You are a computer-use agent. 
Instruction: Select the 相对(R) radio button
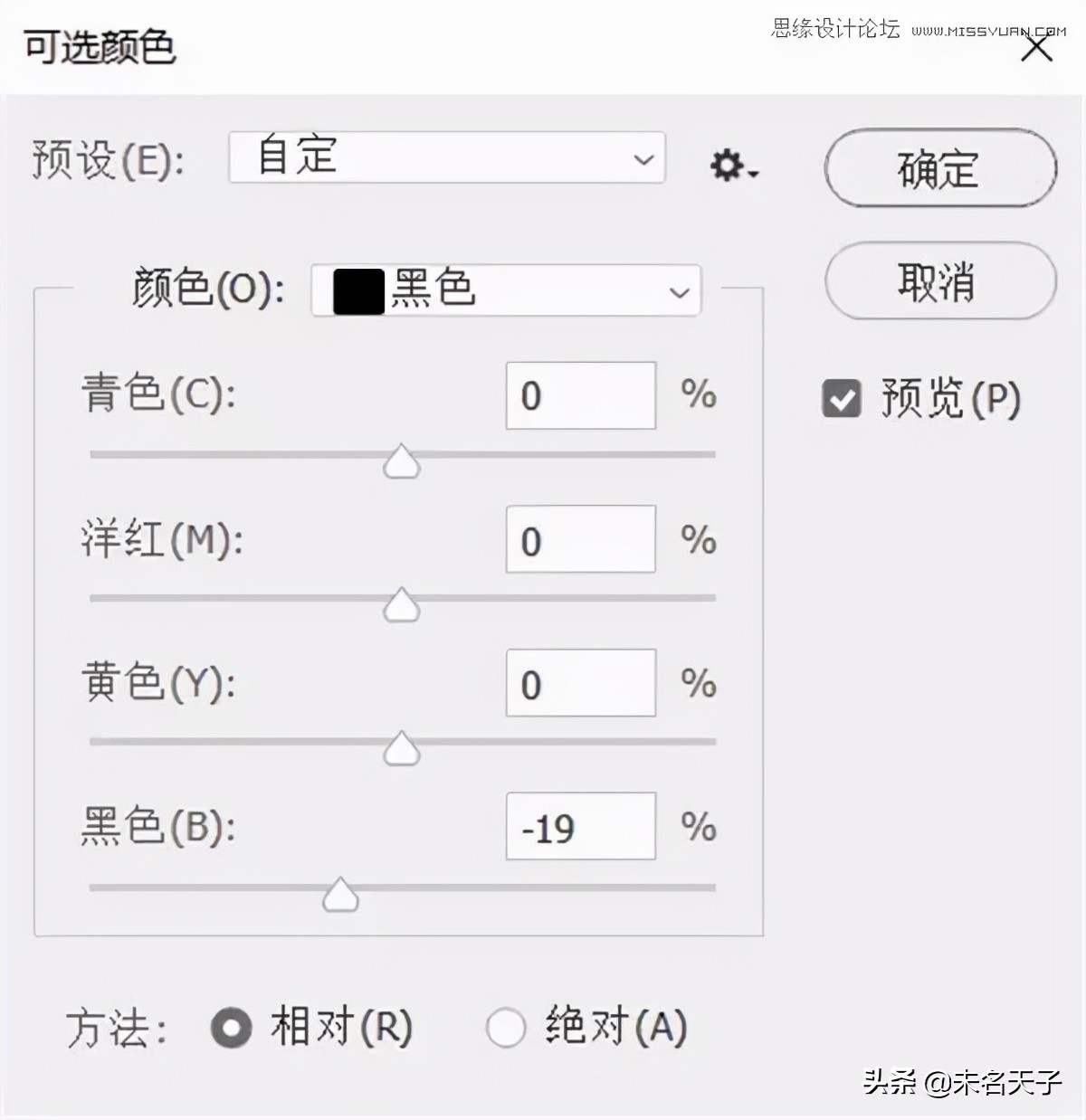231,1028
